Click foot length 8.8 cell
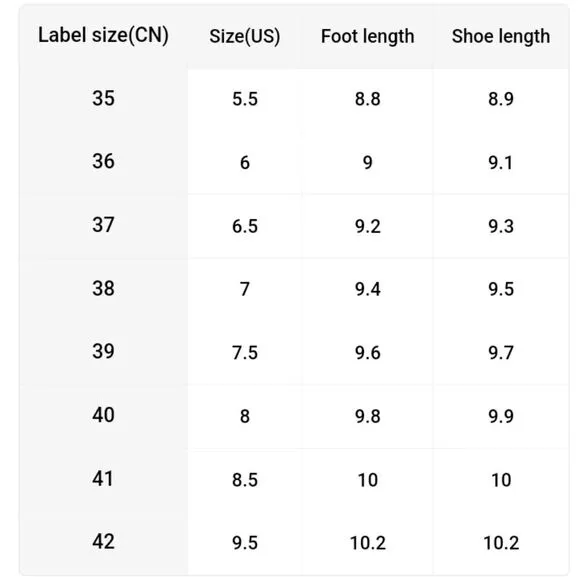This screenshot has height=580, width=580. pyautogui.click(x=367, y=99)
